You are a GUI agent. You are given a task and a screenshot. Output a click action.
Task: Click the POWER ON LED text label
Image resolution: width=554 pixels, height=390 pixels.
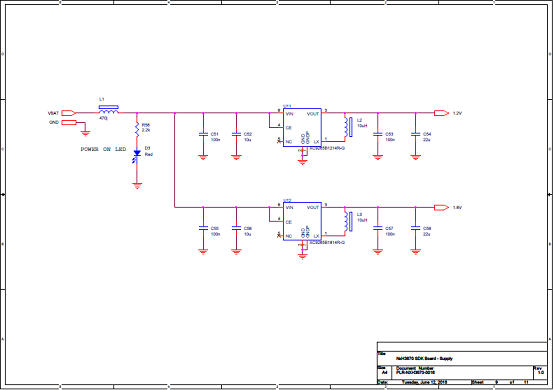point(104,149)
